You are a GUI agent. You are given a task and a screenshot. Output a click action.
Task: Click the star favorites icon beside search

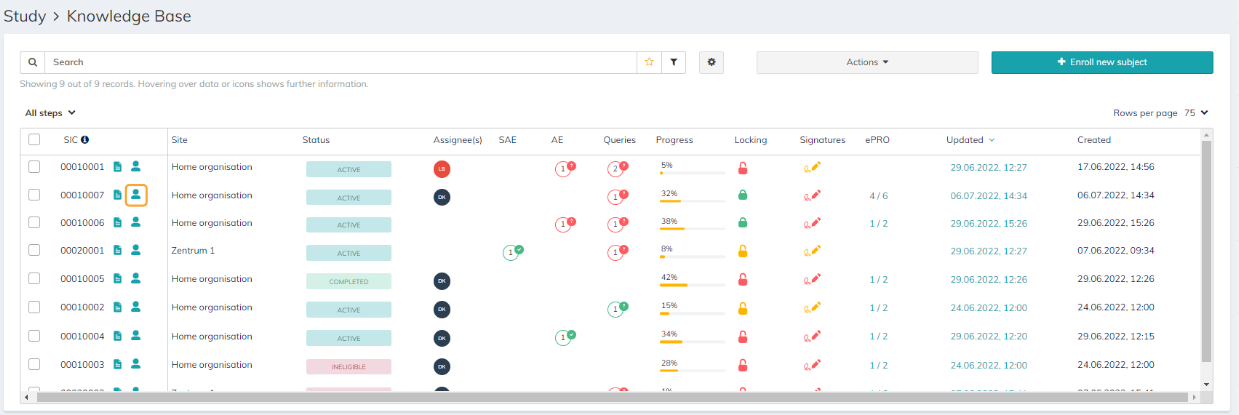click(x=649, y=62)
